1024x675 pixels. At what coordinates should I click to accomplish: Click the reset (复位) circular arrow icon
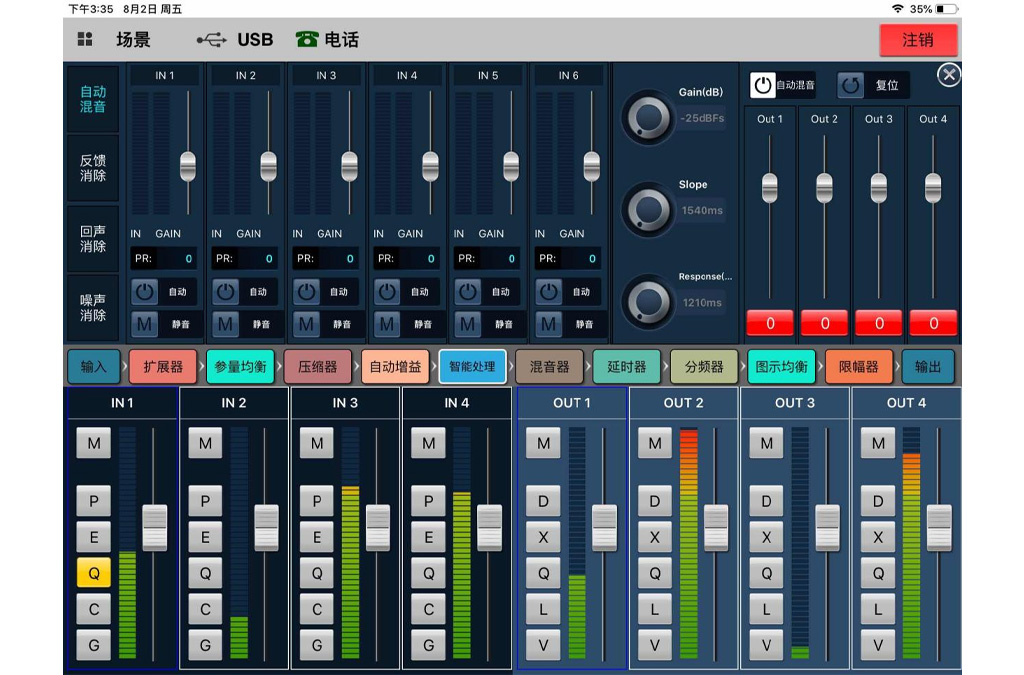(851, 86)
